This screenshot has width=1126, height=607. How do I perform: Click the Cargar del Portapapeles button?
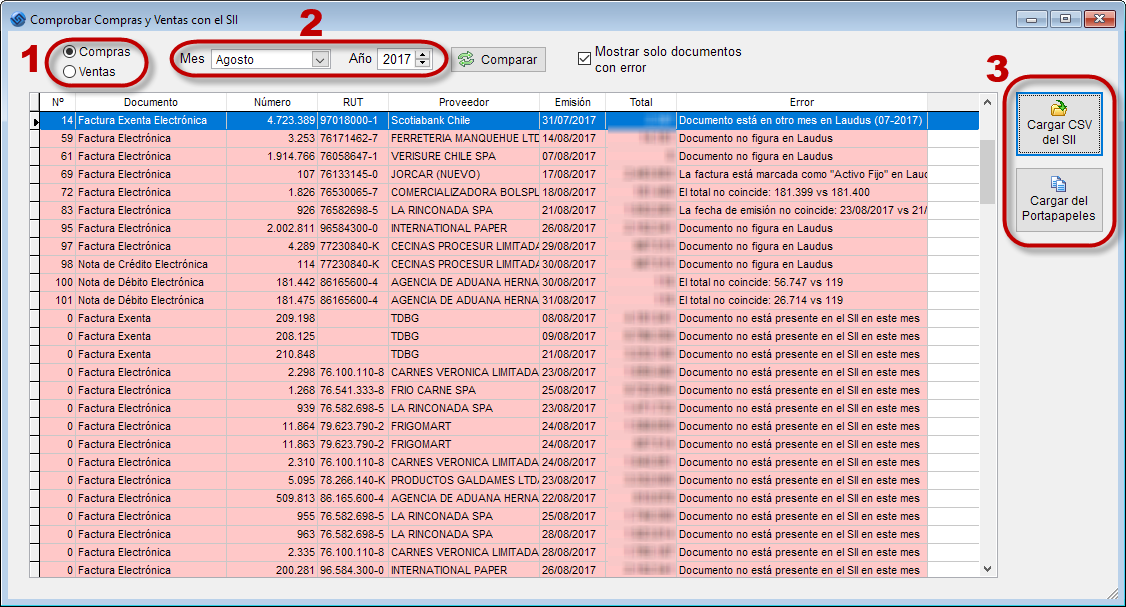click(x=1059, y=200)
